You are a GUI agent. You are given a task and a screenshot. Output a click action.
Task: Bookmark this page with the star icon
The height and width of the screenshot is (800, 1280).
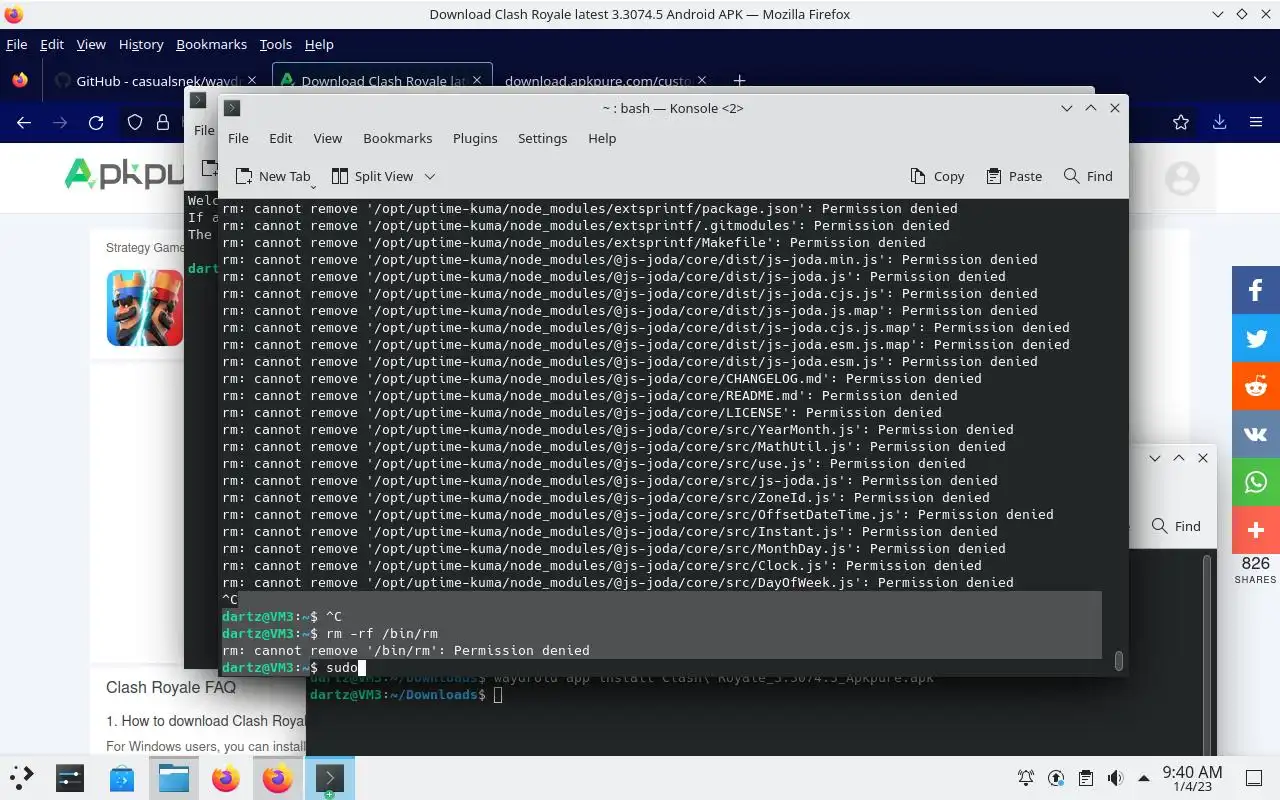[1181, 122]
